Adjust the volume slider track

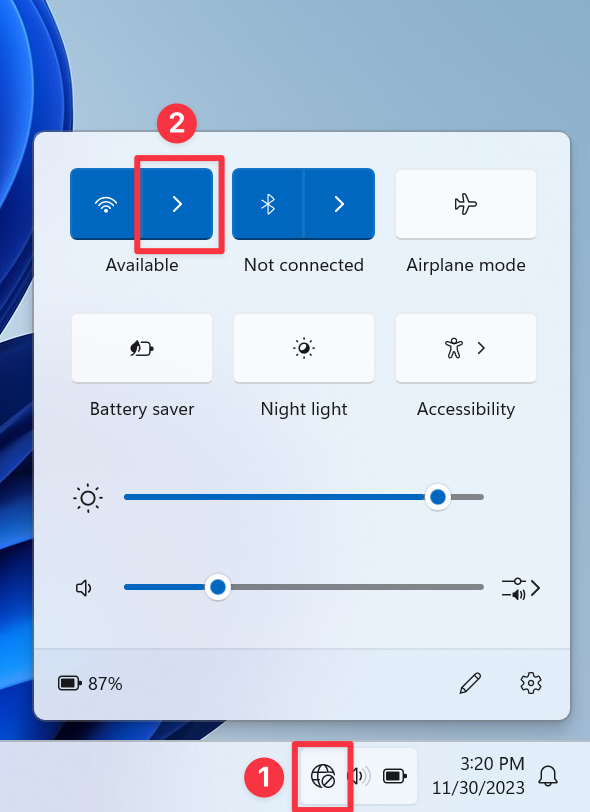pyautogui.click(x=304, y=587)
